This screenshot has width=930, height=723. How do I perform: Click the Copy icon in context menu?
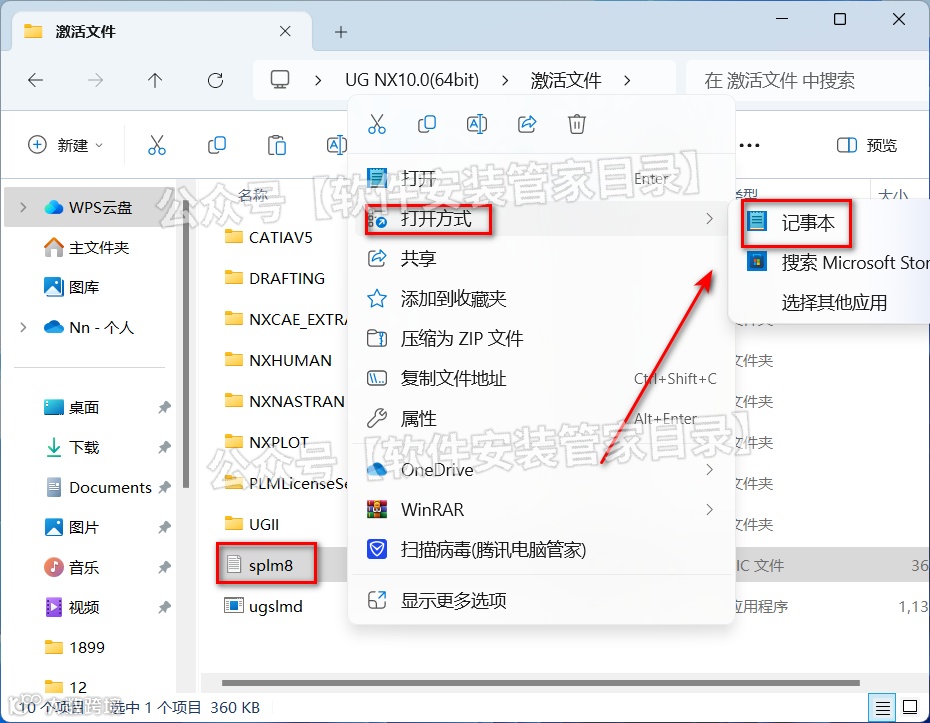(426, 124)
